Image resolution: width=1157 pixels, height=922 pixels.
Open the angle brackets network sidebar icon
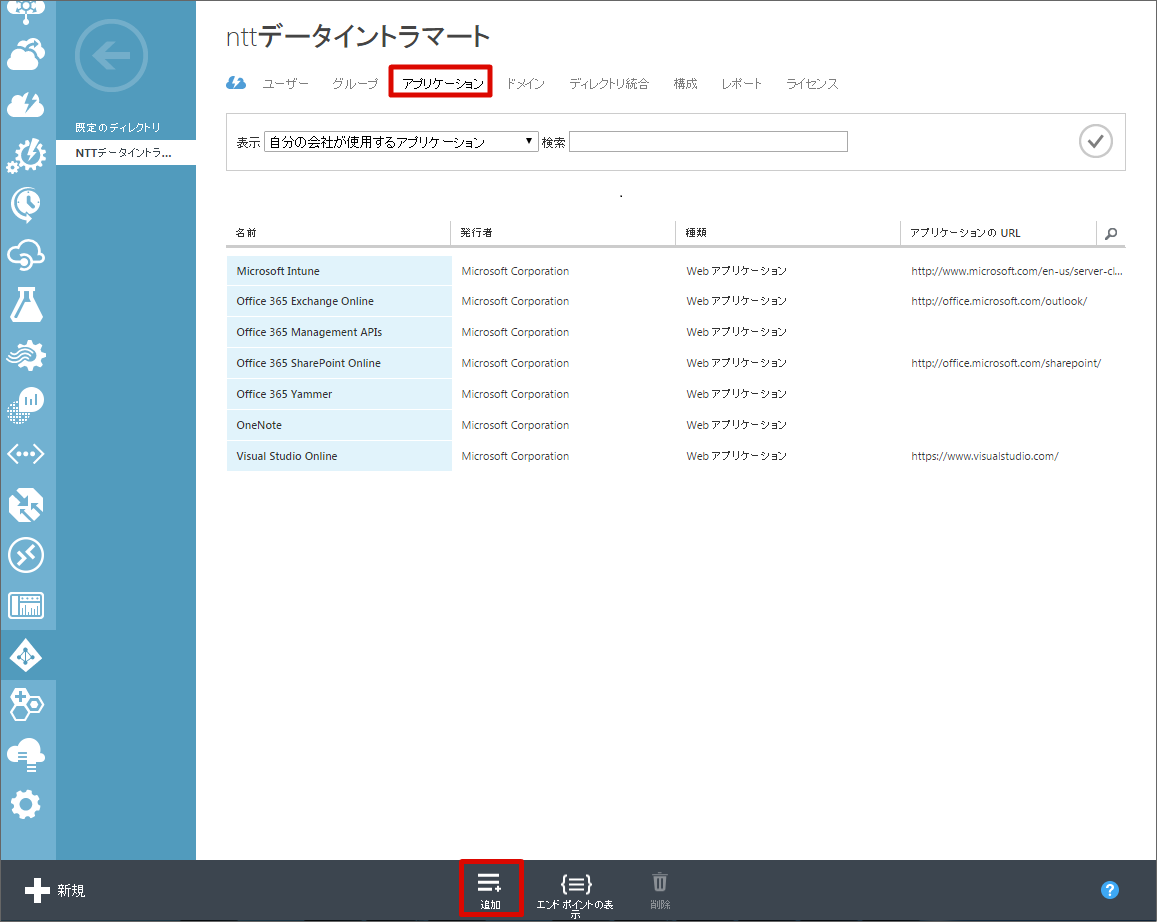[26, 454]
